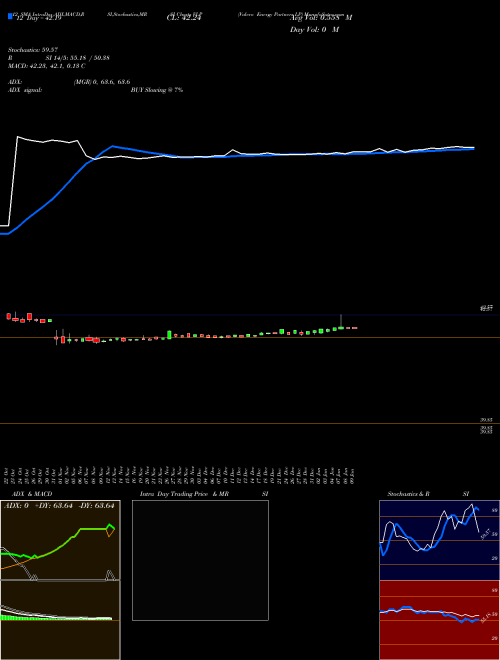Select the 'CL: 42.24' closing price text
Image resolution: width=500 pixels, height=660 pixels.
184,18
